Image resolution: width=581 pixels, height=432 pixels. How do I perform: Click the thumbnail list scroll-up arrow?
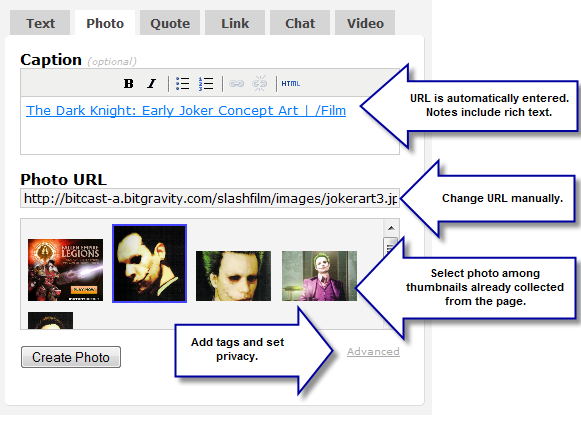[391, 228]
